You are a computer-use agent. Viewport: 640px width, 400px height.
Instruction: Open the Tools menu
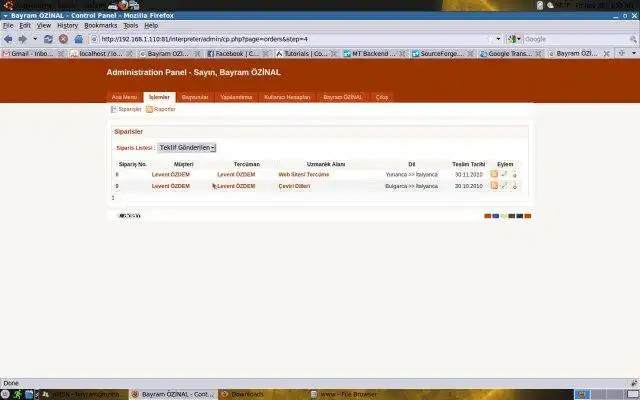point(131,25)
